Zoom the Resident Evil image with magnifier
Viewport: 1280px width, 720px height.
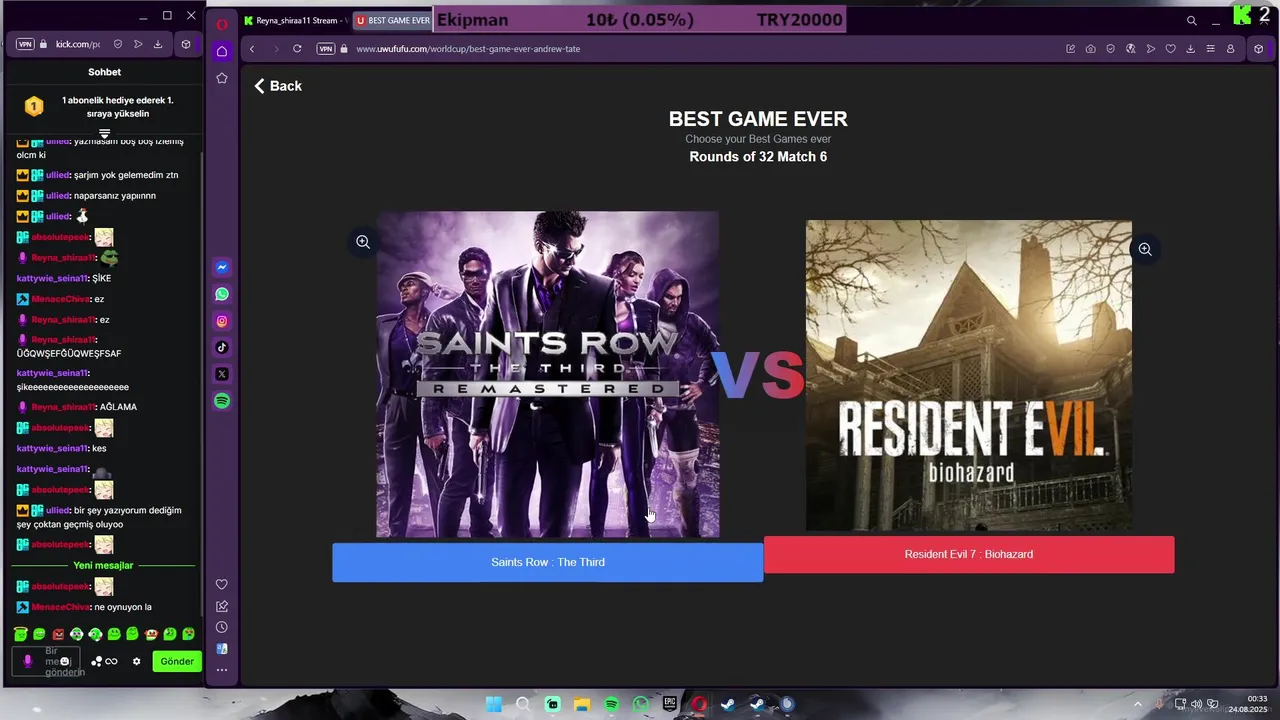click(x=1145, y=249)
